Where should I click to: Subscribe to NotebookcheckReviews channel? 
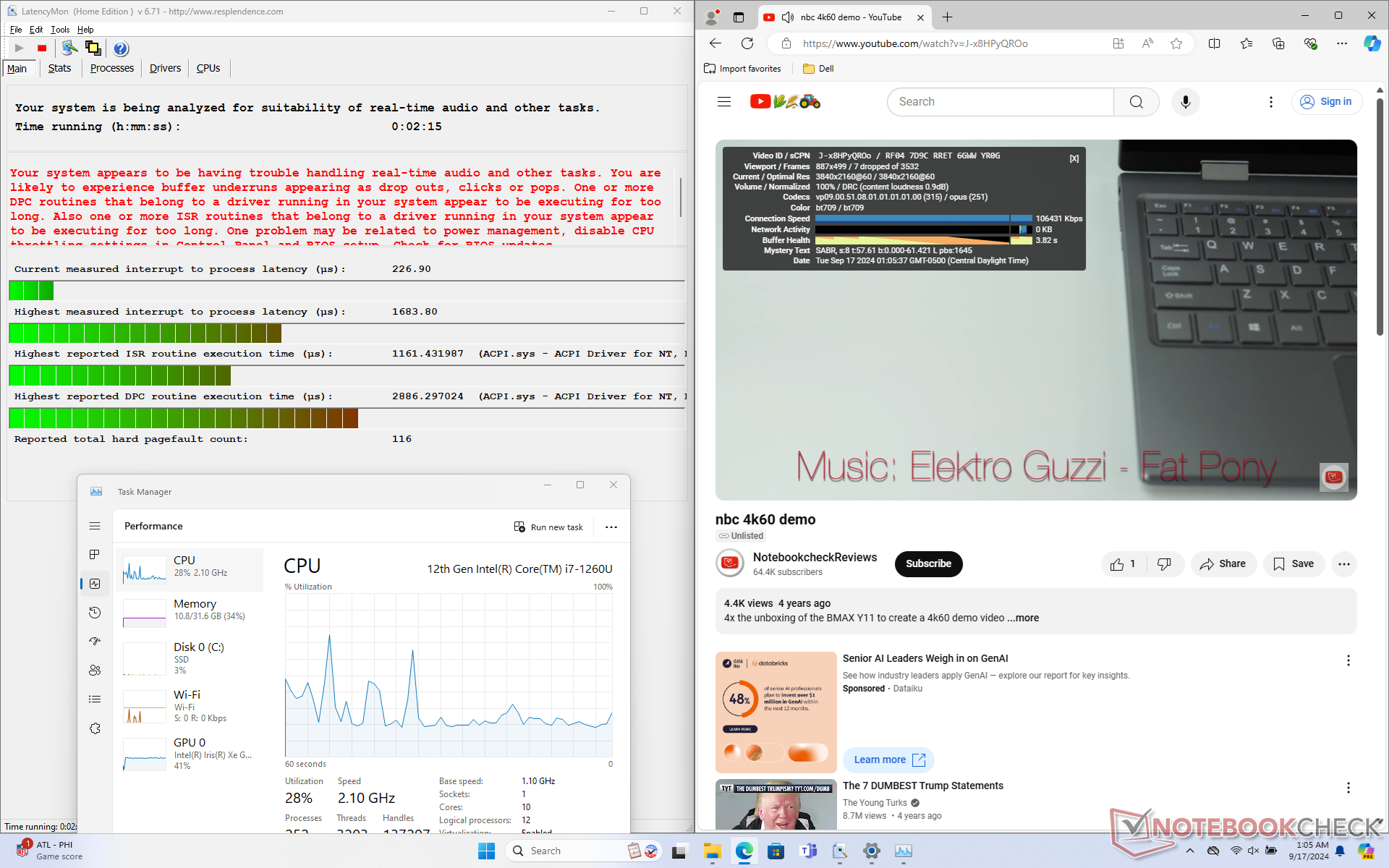[x=928, y=564]
